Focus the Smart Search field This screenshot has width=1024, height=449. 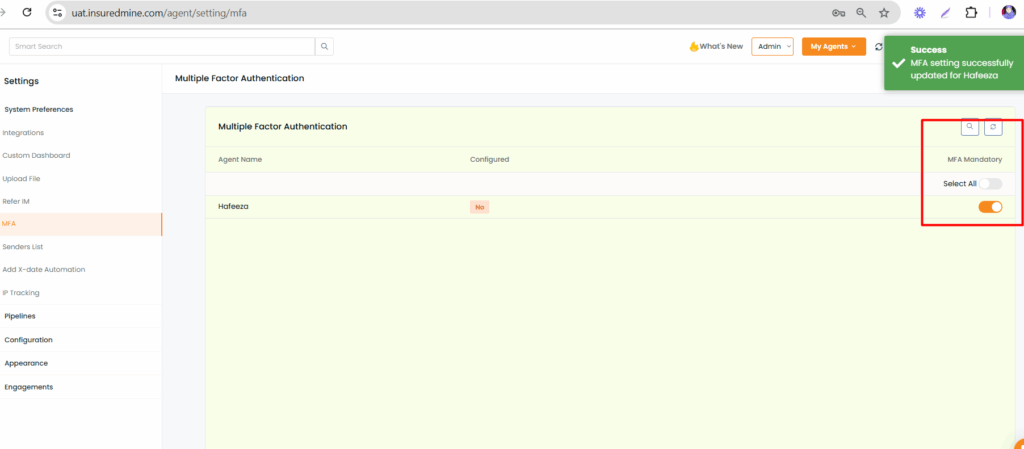pos(162,46)
